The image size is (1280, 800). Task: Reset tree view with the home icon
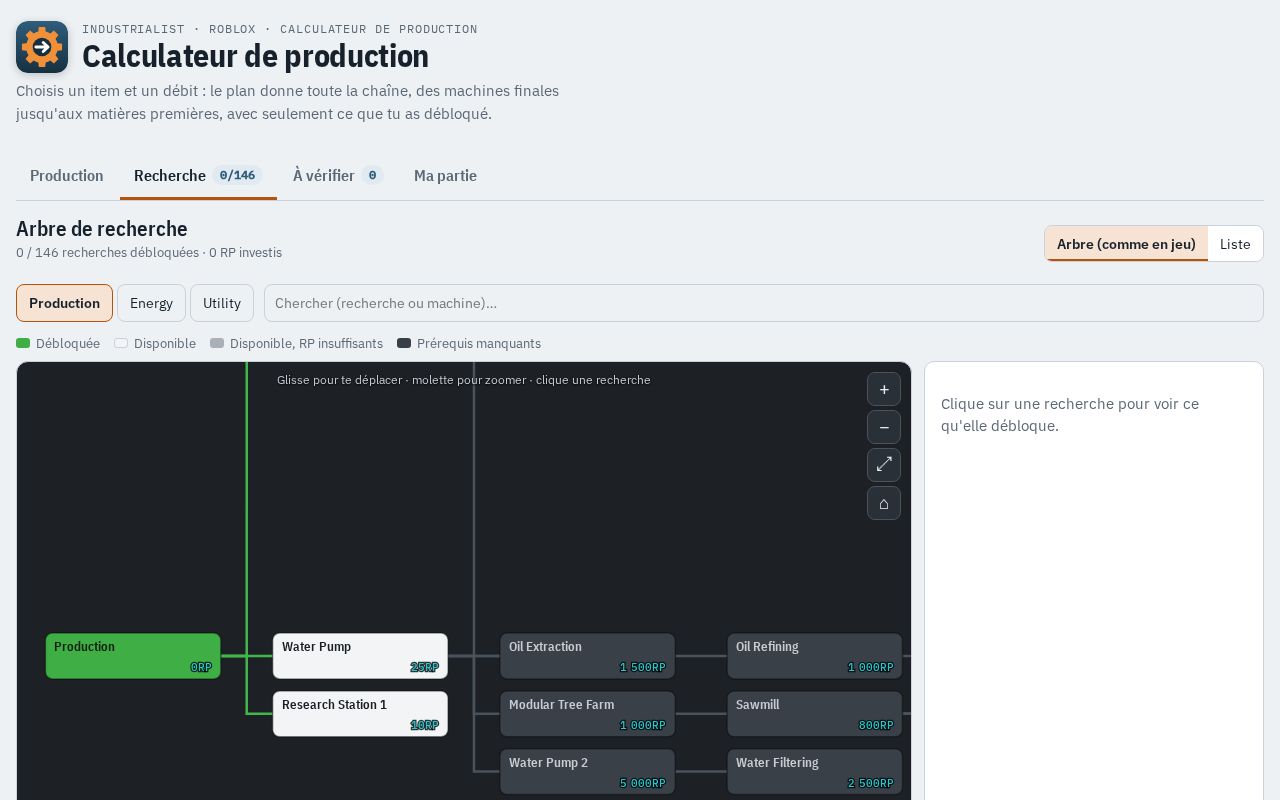(884, 503)
